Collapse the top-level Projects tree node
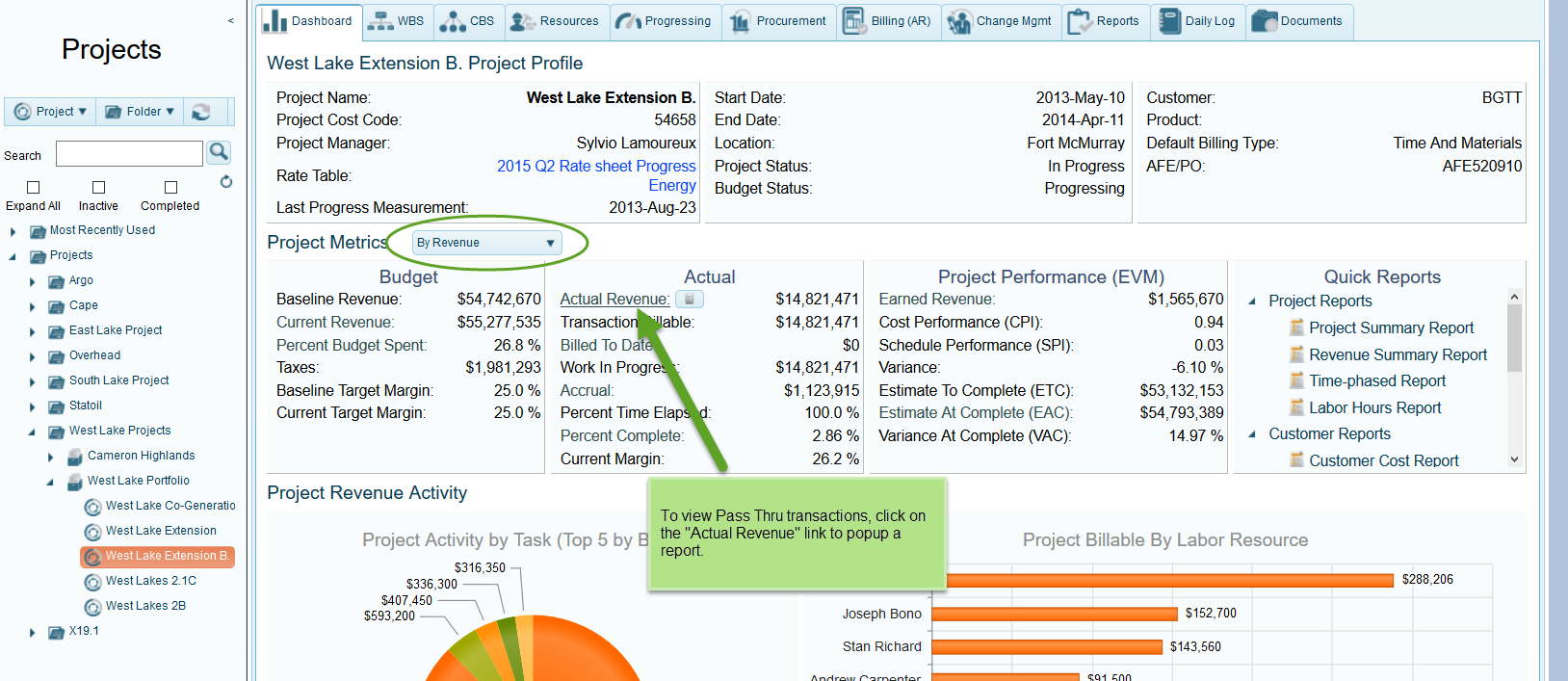The height and width of the screenshot is (681, 1568). click(x=13, y=256)
